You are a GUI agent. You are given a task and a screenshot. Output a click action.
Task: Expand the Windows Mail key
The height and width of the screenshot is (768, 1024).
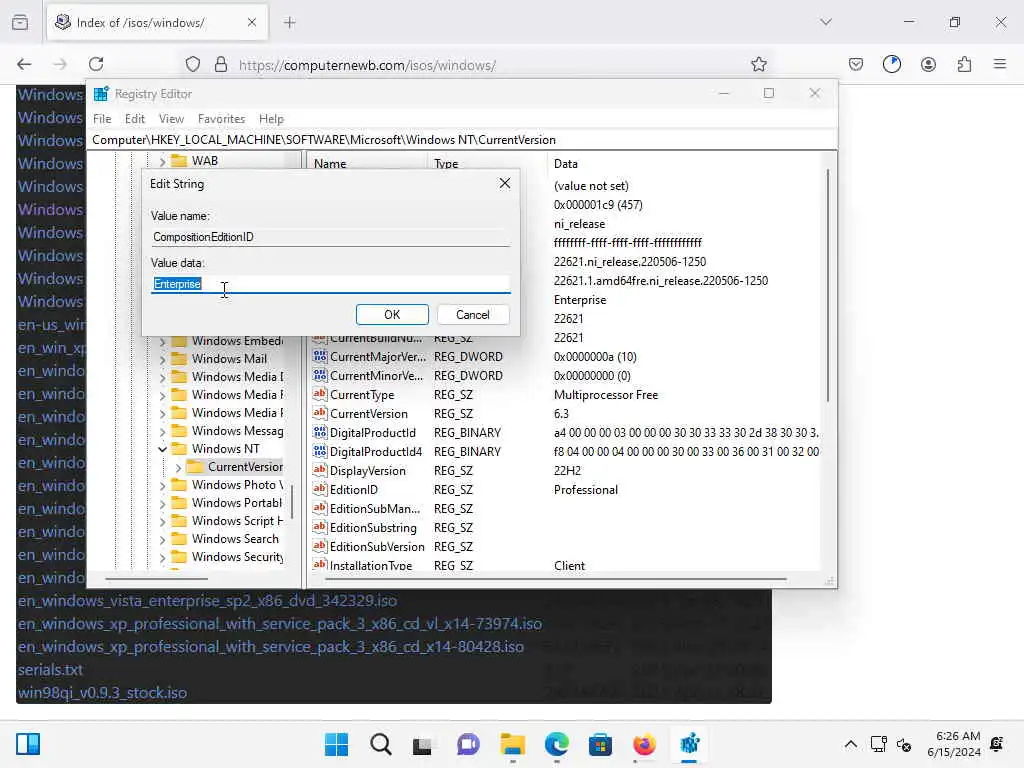click(163, 359)
